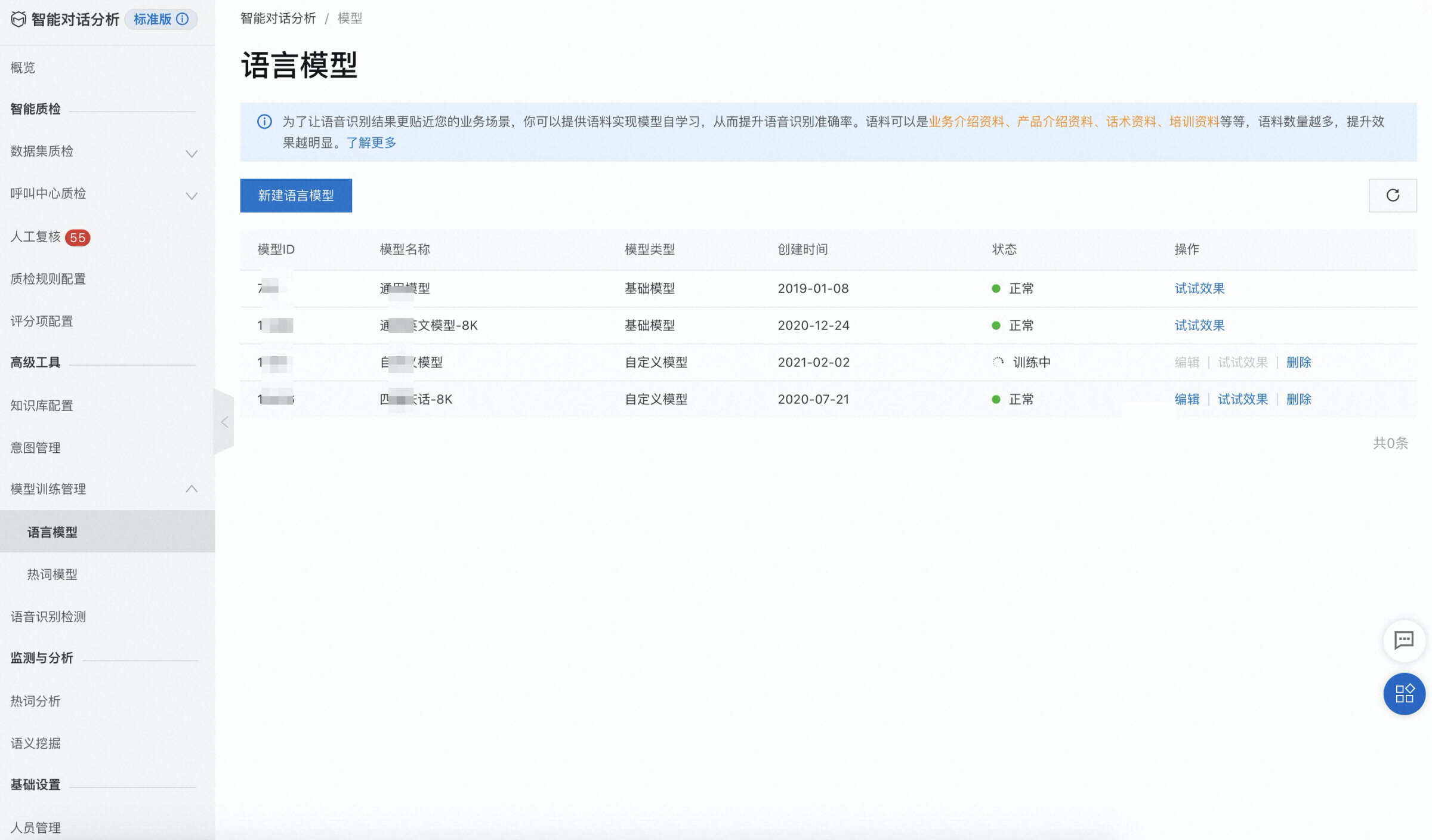
Task: Open 知识库配置 in sidebar
Action: pyautogui.click(x=42, y=406)
